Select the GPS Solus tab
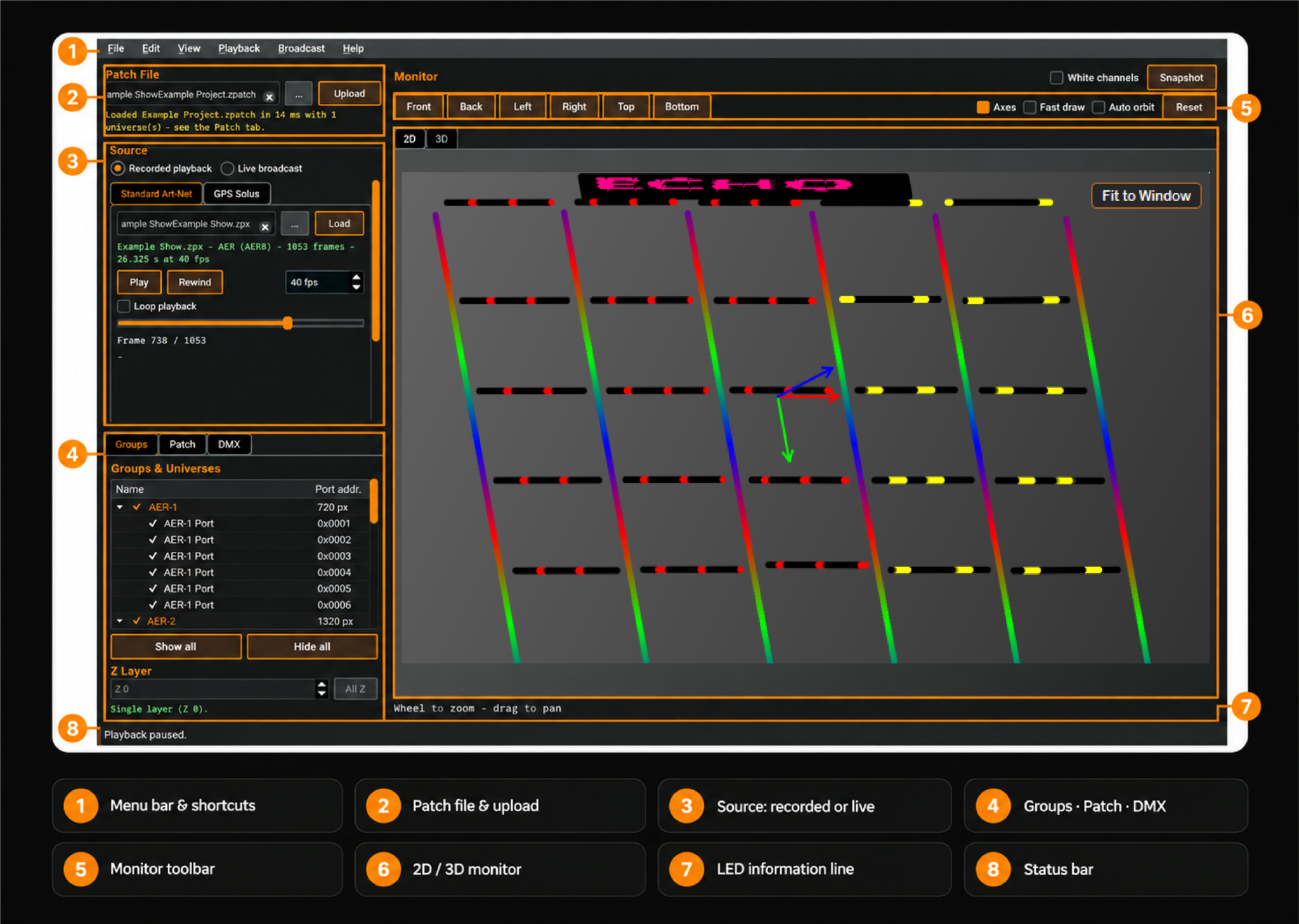1299x924 pixels. point(237,193)
